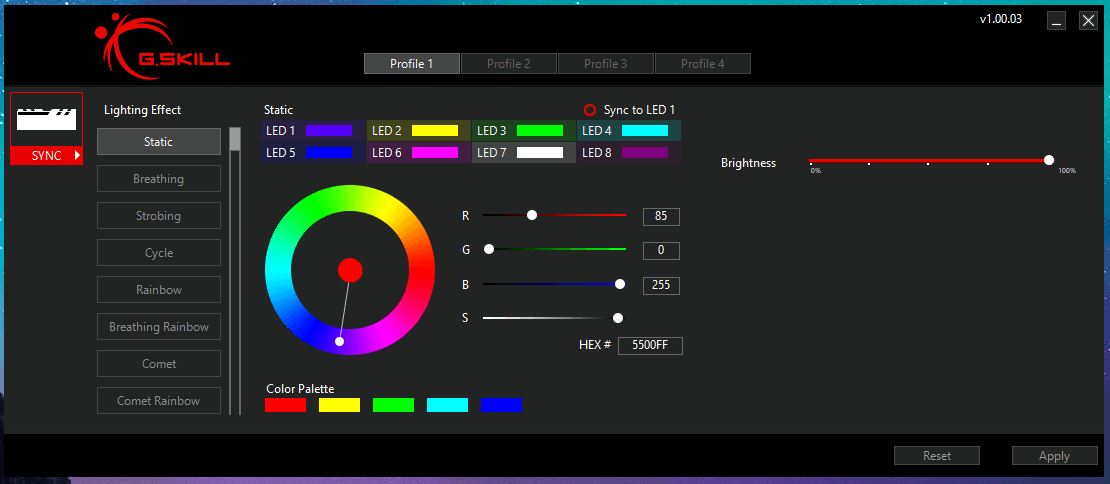Screen dimensions: 1110x484
Task: Click the B blue channel slider handle
Action: pyautogui.click(x=620, y=284)
